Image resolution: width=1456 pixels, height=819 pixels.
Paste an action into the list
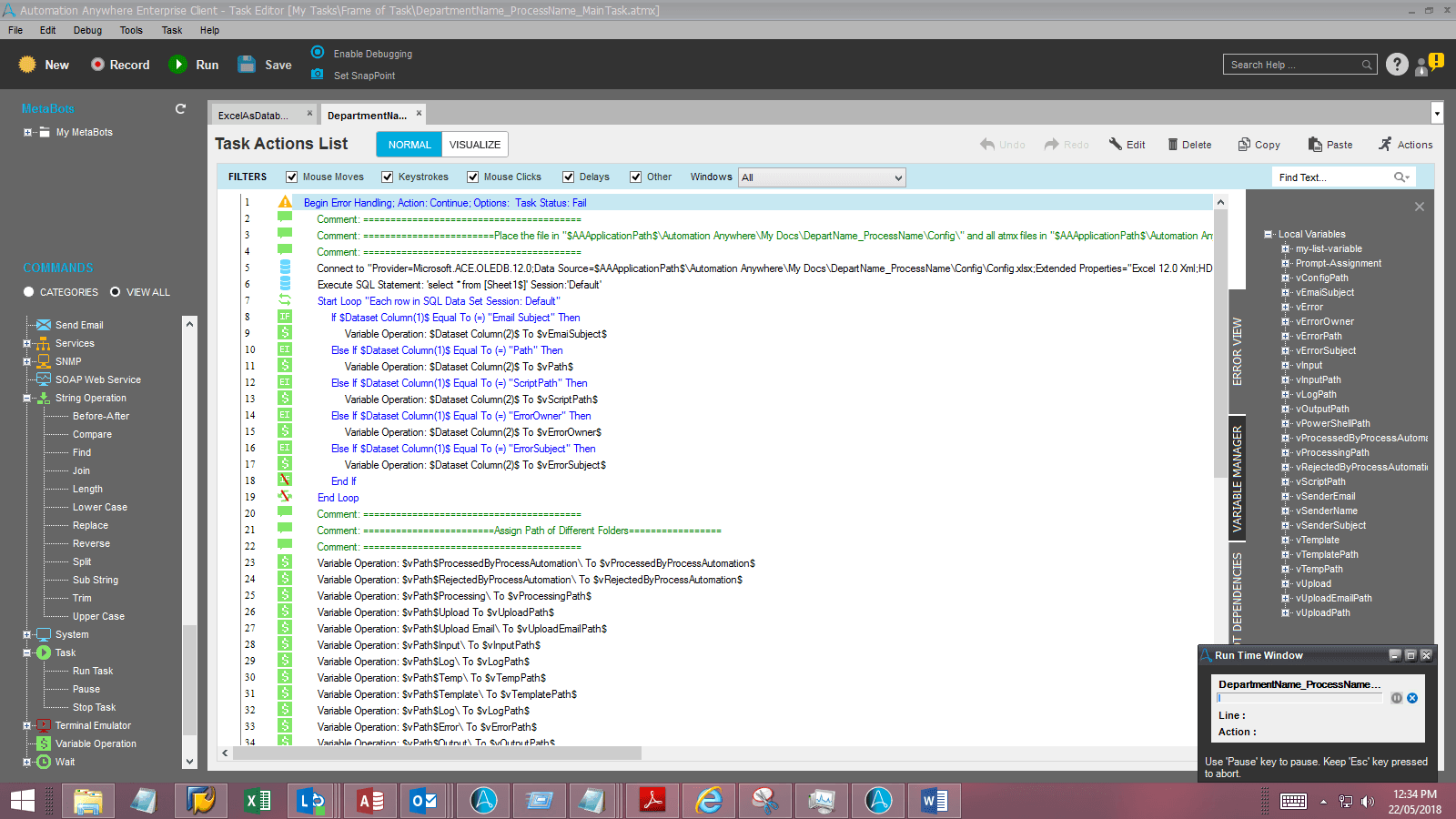click(1330, 145)
